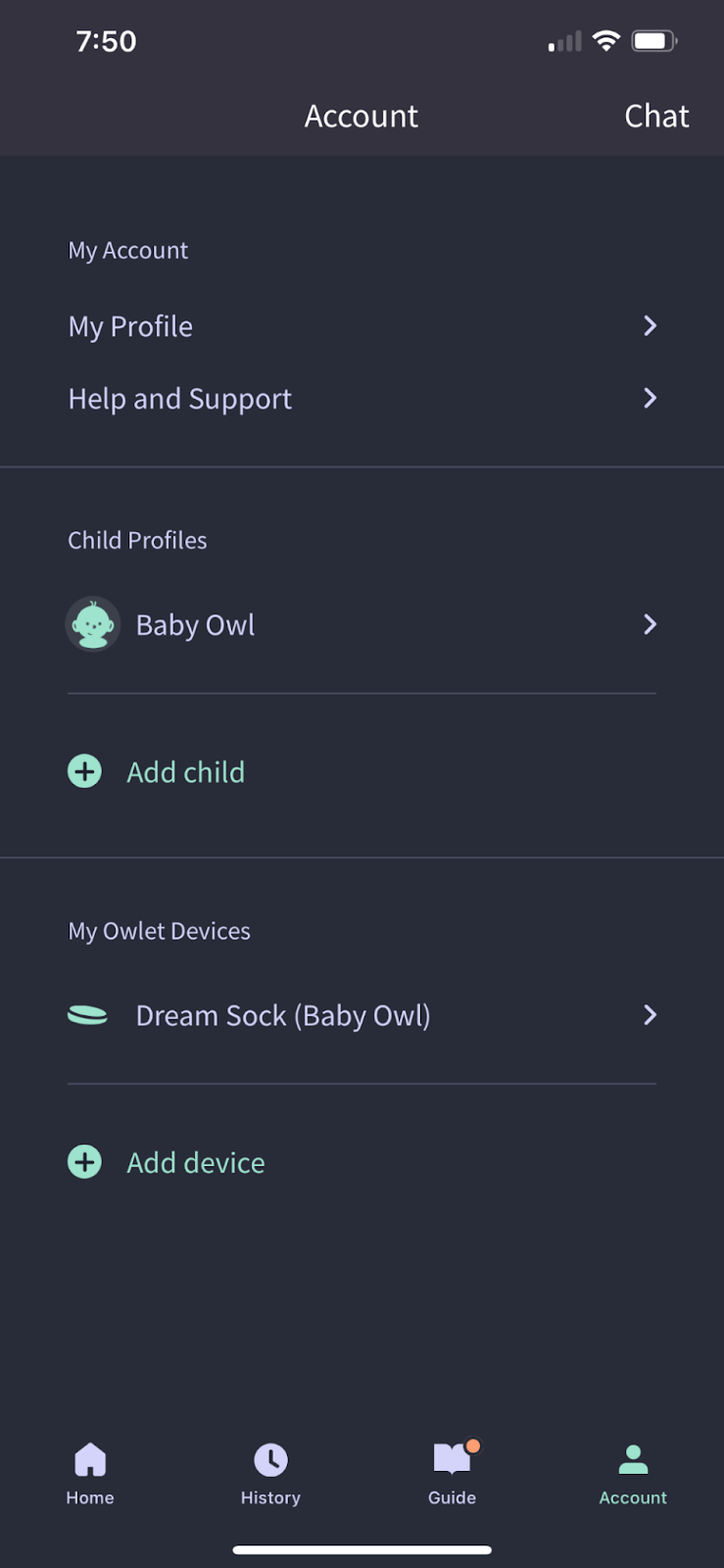Tap Add device
The height and width of the screenshot is (1568, 724).
coord(195,1162)
